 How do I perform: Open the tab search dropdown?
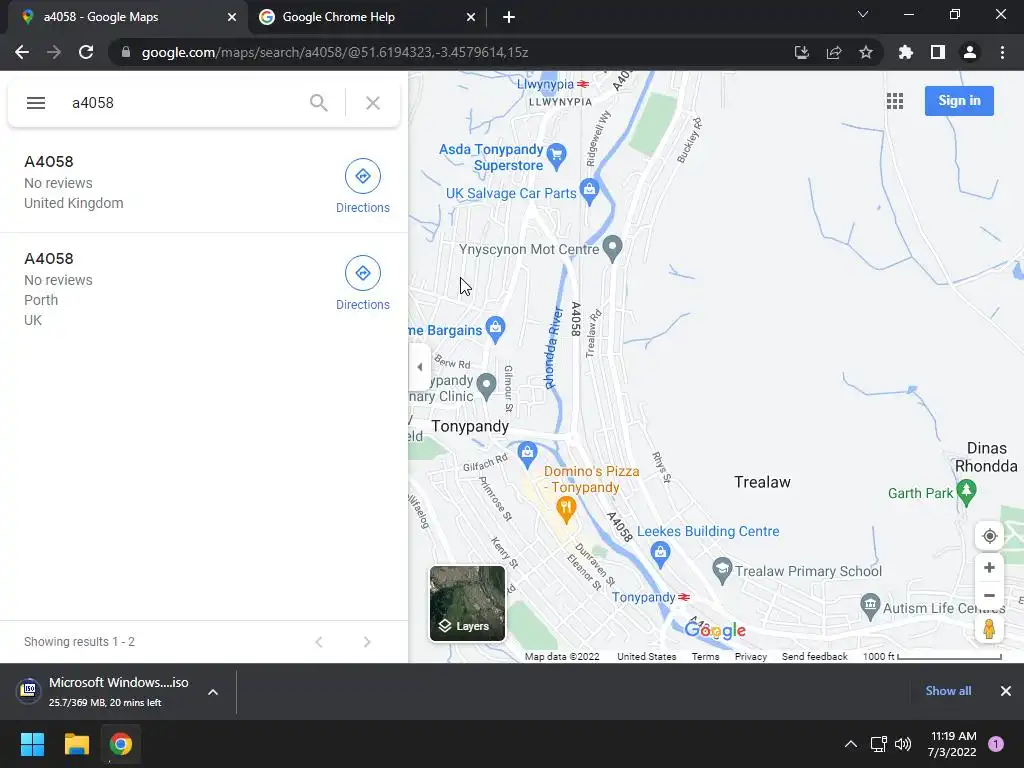(x=863, y=14)
